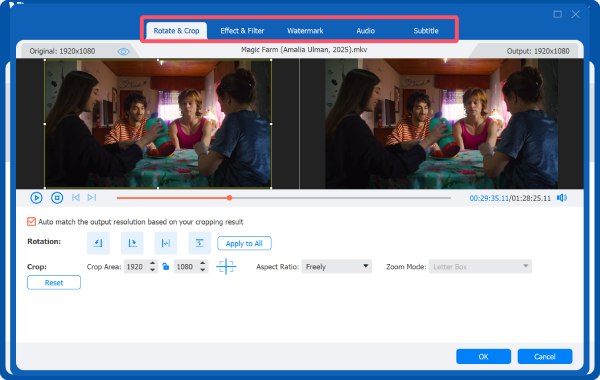
Task: Decrease crop height with down arrow
Action: click(x=203, y=270)
